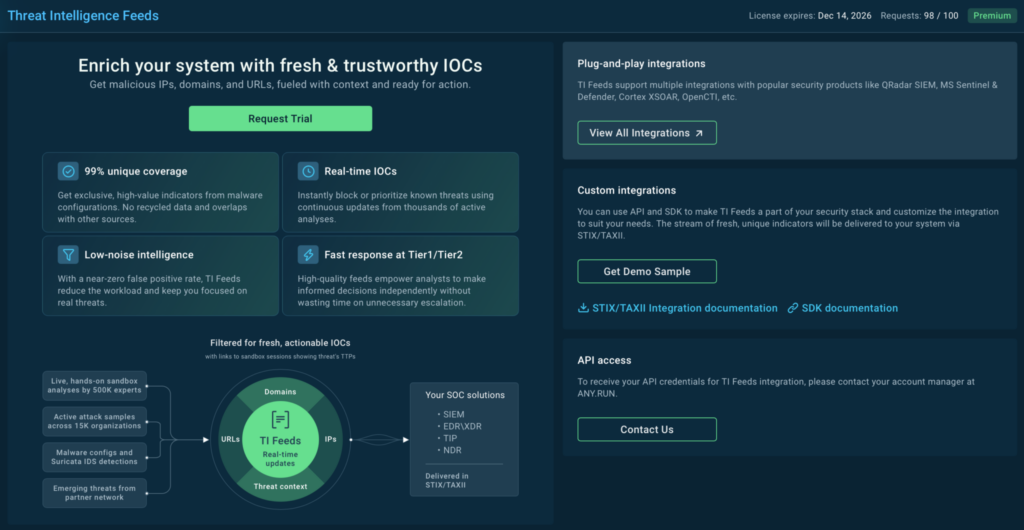Click the Custom integrations heading
1024x530 pixels.
pyautogui.click(x=626, y=190)
